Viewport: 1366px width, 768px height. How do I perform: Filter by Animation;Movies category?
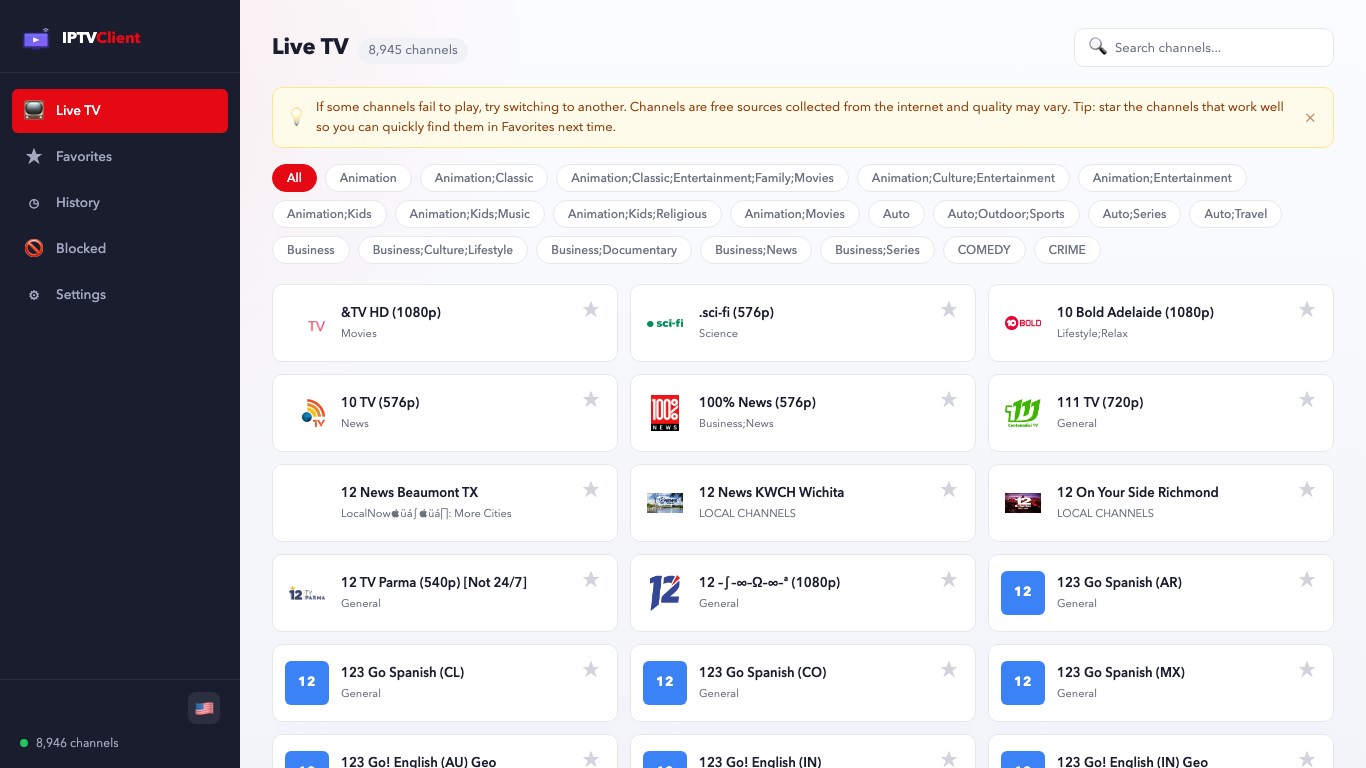click(x=795, y=214)
